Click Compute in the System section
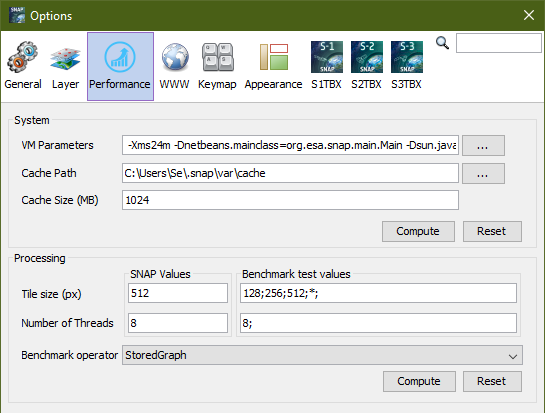This screenshot has width=545, height=413. [x=418, y=231]
